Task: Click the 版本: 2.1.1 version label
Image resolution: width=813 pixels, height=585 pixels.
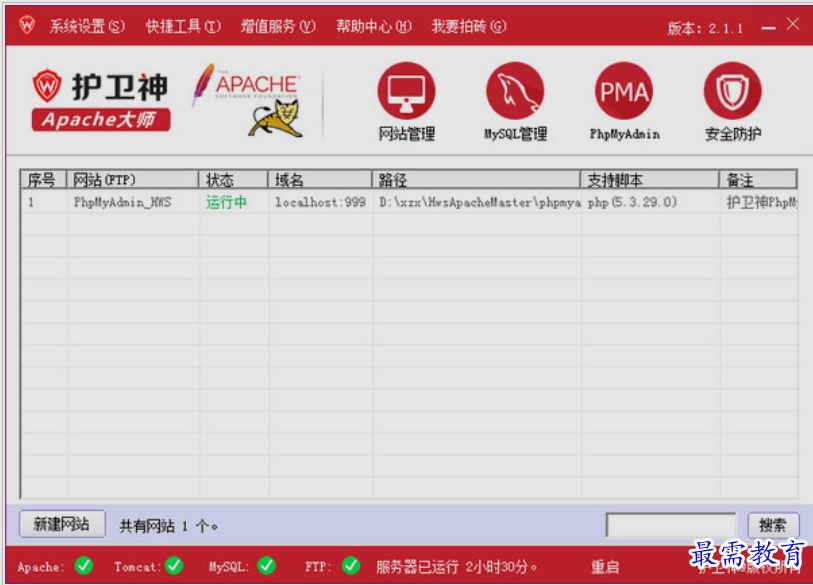Action: (705, 28)
